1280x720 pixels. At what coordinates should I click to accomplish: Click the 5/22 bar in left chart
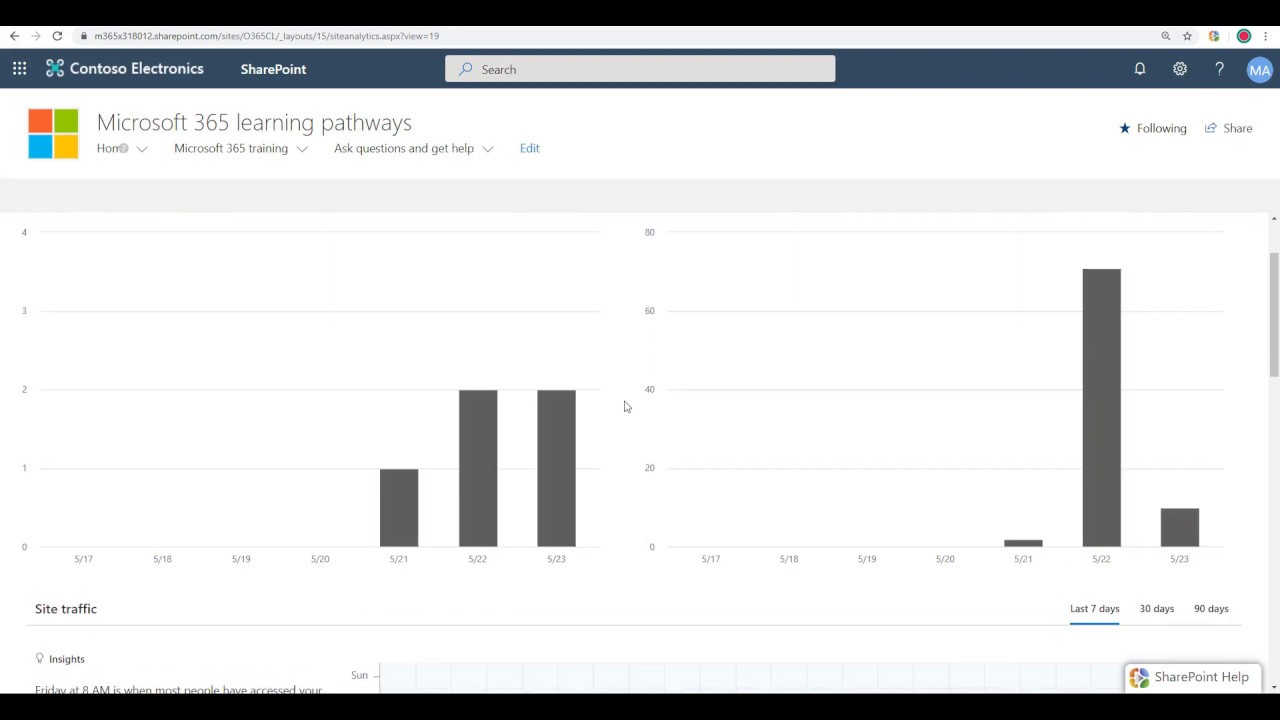tap(478, 468)
